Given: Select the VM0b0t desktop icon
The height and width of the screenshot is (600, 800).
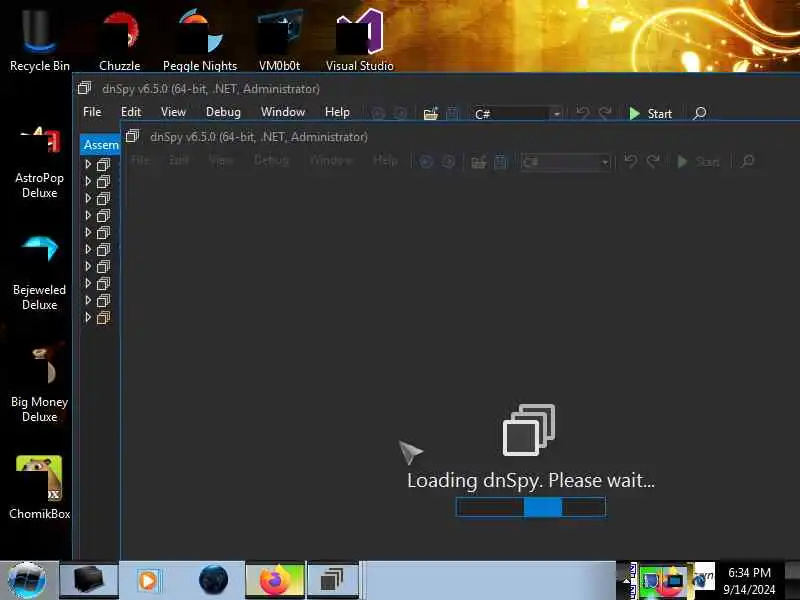Looking at the screenshot, I should tap(280, 40).
